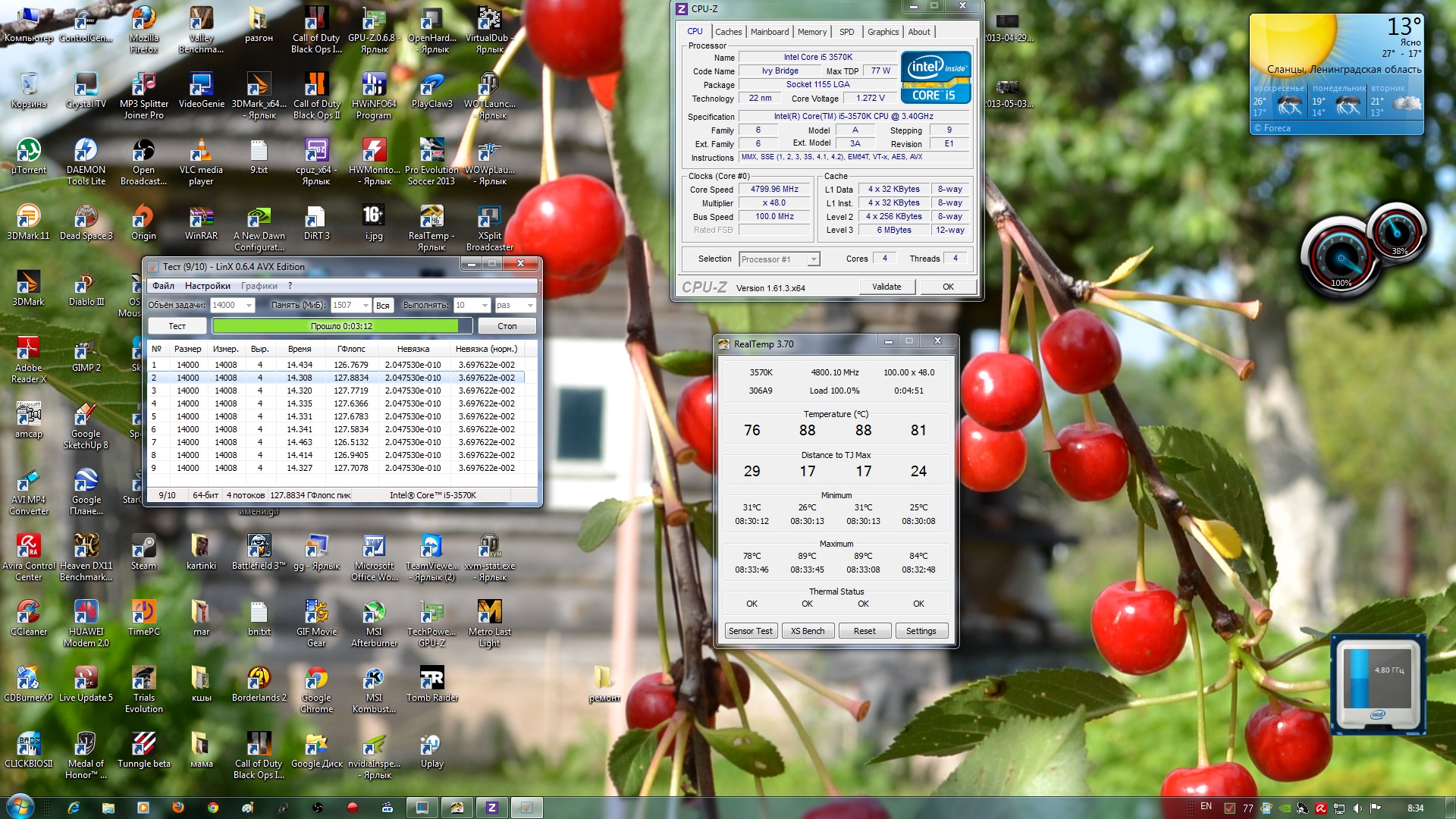The width and height of the screenshot is (1456, 819).
Task: Open the Windows Start button
Action: pos(20,807)
